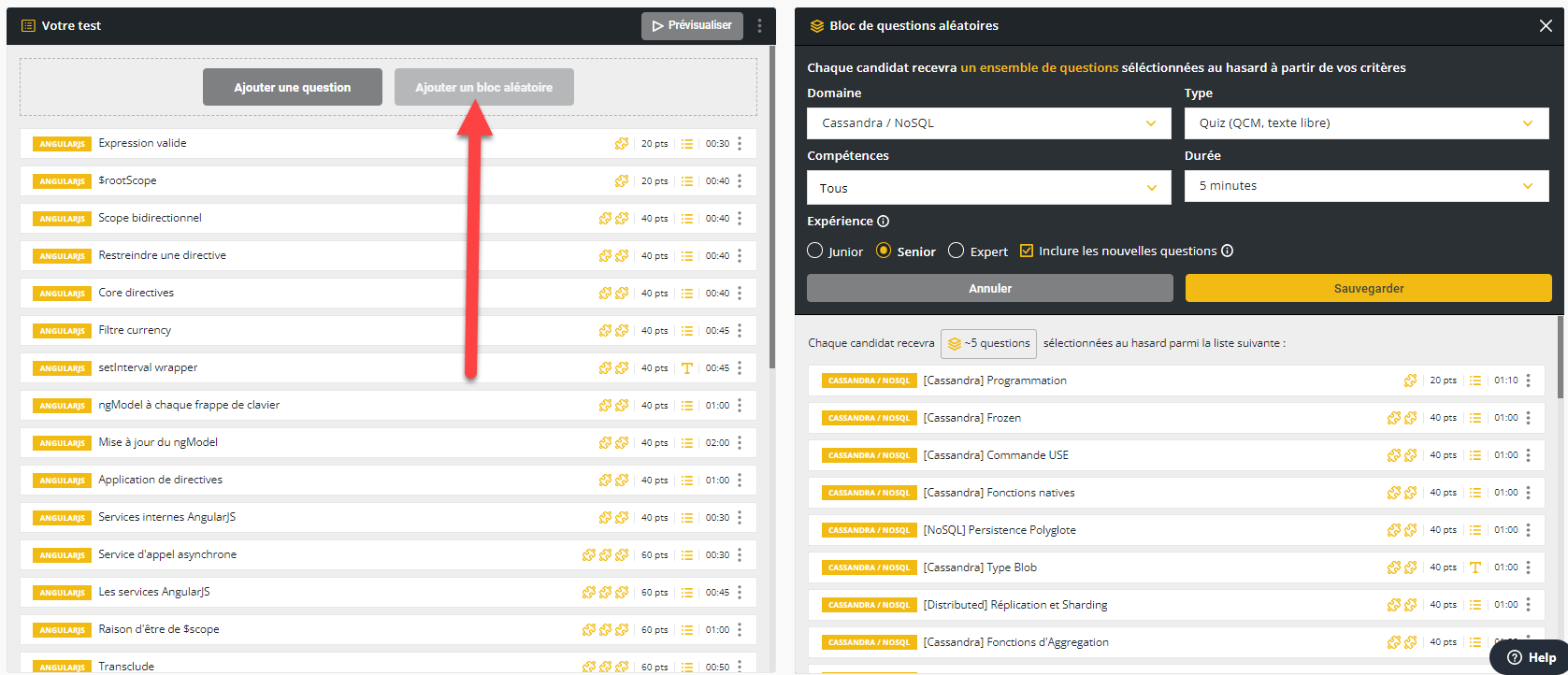Image resolution: width=1568 pixels, height=675 pixels.
Task: Open options menu for [Cassandra] Type Blob
Action: click(x=1529, y=567)
